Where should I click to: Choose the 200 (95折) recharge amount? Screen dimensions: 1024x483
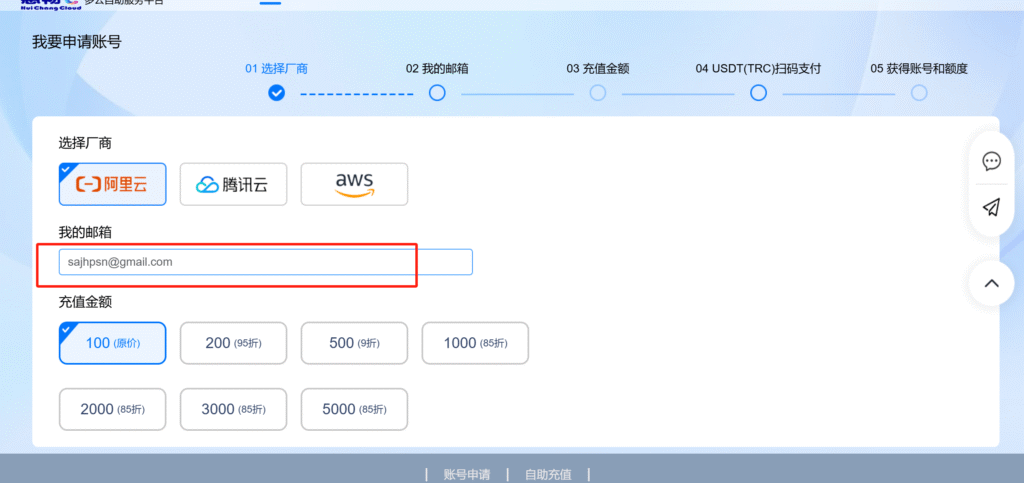[233, 343]
